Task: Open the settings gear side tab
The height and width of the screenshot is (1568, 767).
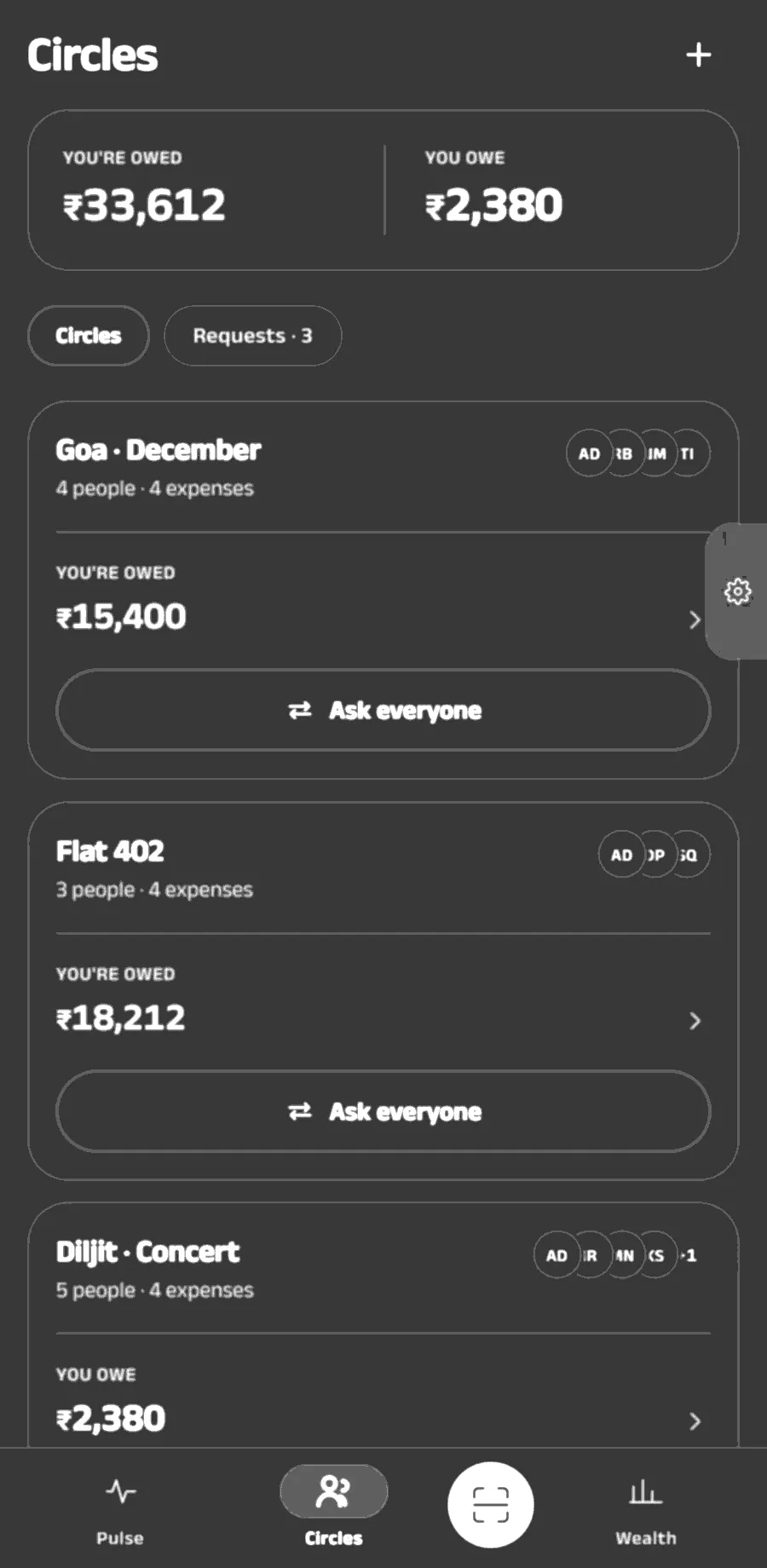Action: click(x=737, y=591)
